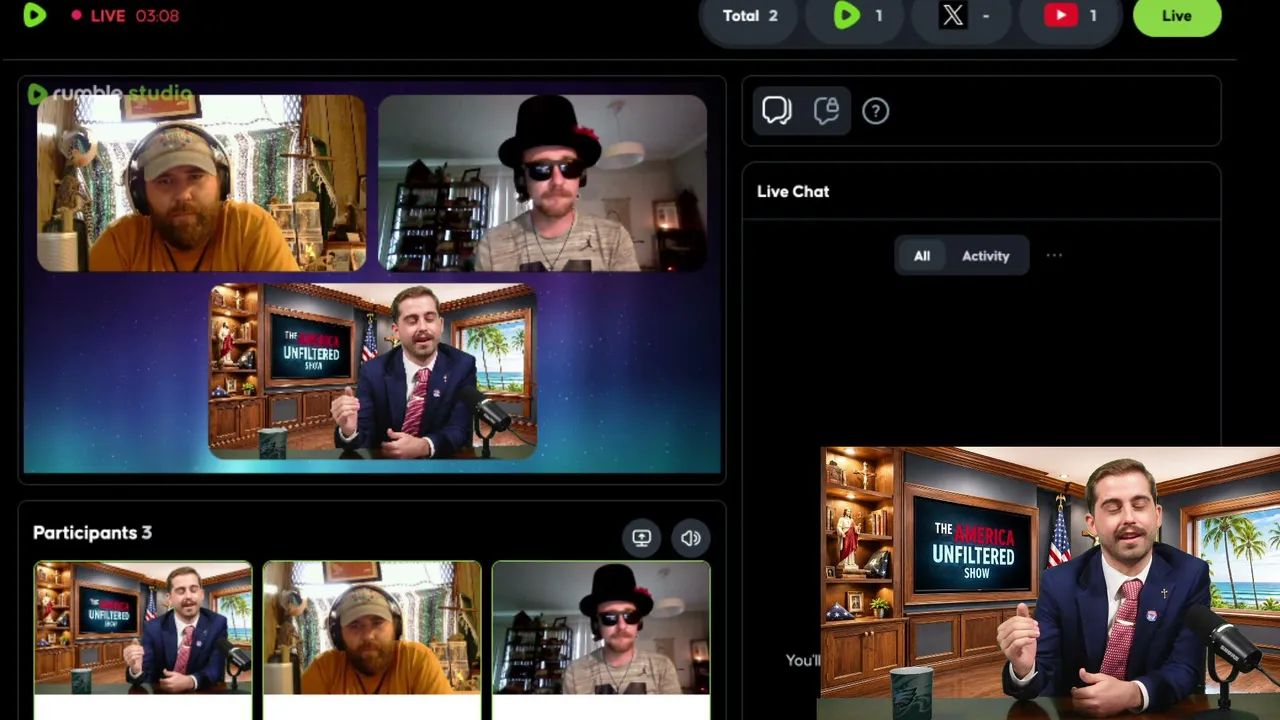1280x720 pixels.
Task: Click the stage feed of suited host
Action: (x=372, y=371)
